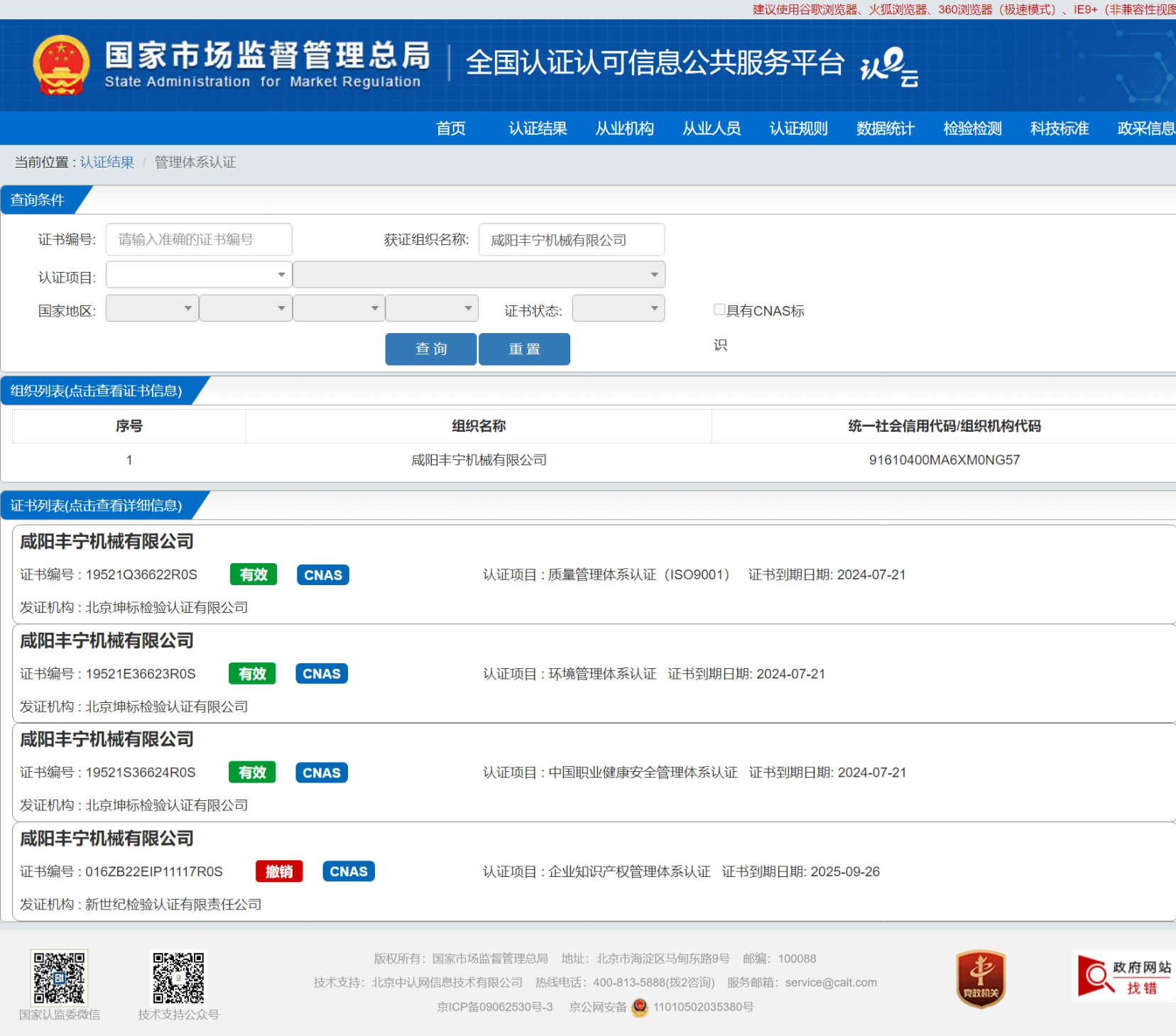This screenshot has height=1036, width=1176.
Task: Open the 证书状态 dropdown
Action: pyautogui.click(x=619, y=308)
